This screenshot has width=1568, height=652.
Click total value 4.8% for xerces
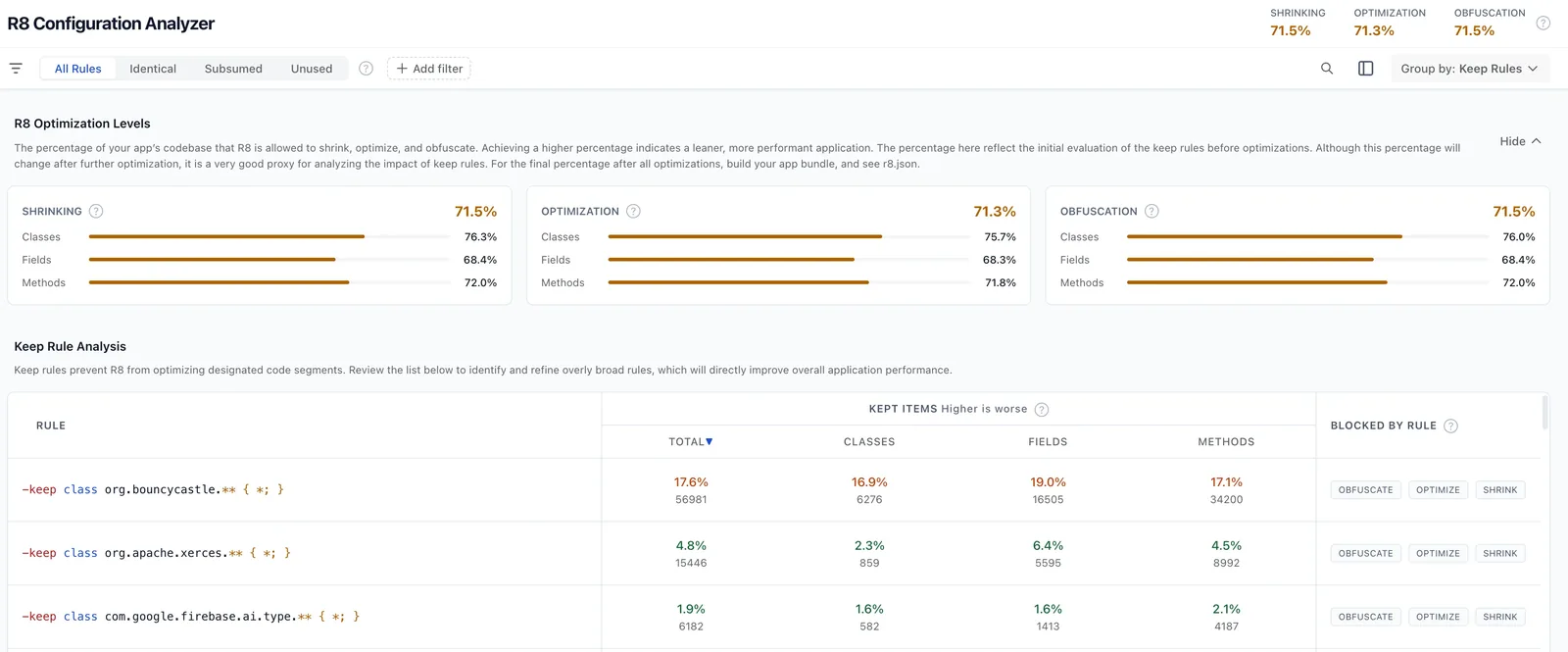691,546
